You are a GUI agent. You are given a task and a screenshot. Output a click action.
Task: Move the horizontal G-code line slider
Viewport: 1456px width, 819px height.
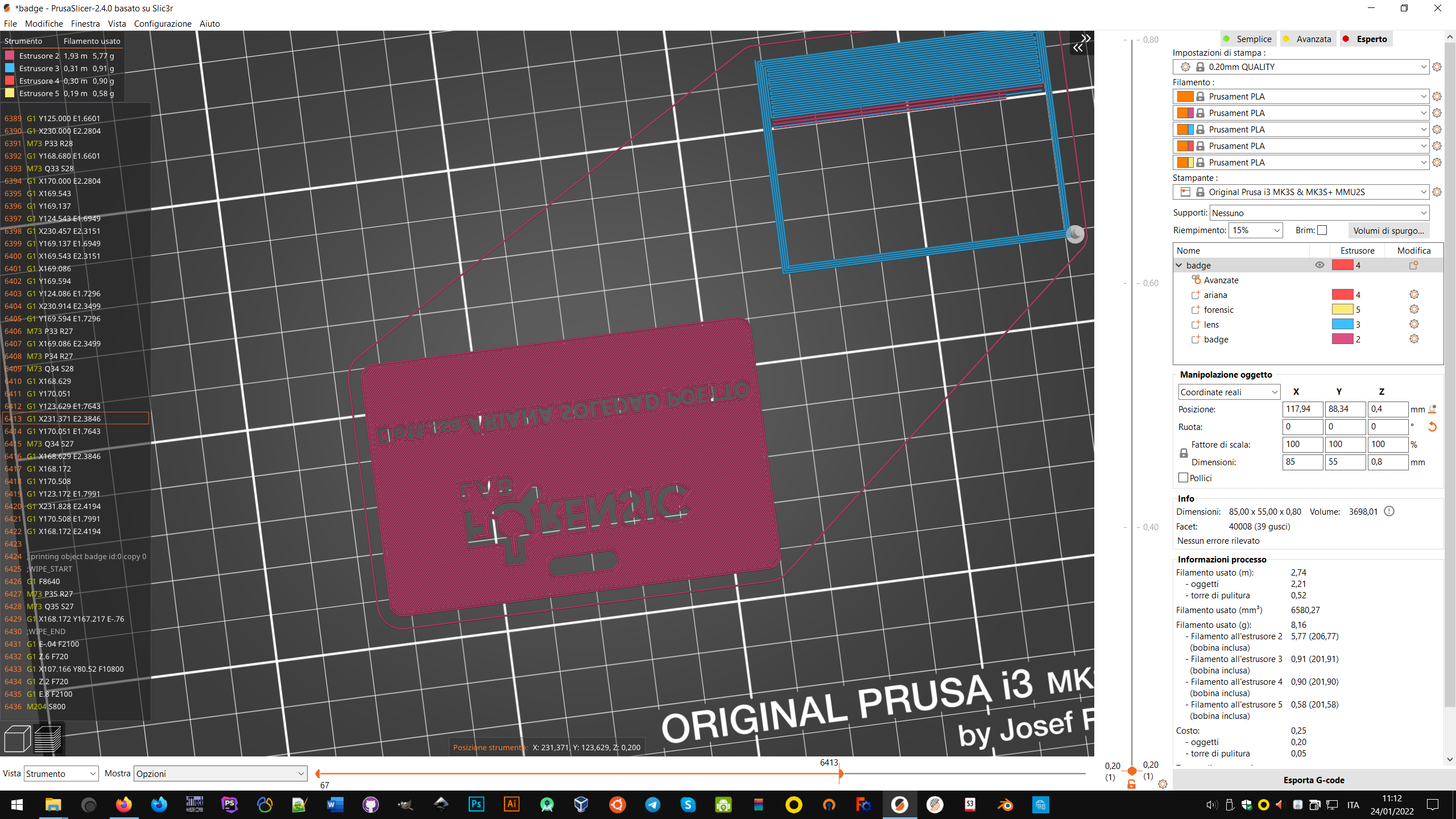point(841,773)
